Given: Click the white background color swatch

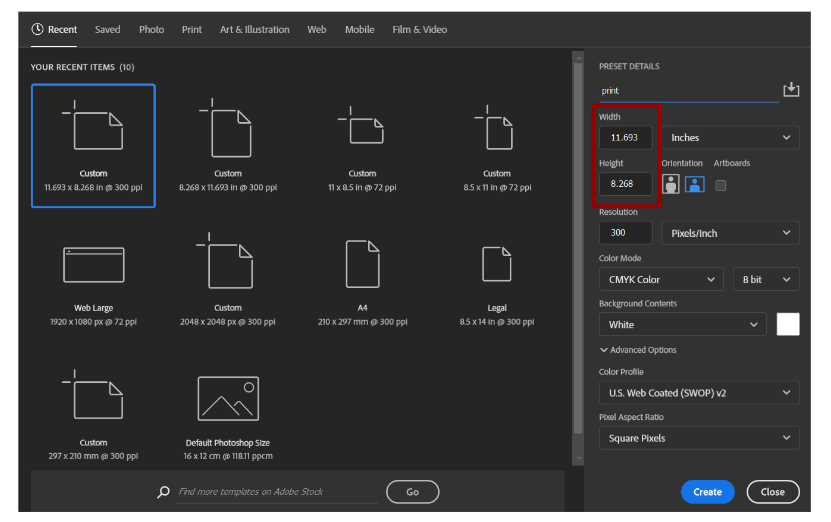Looking at the screenshot, I should coord(788,324).
